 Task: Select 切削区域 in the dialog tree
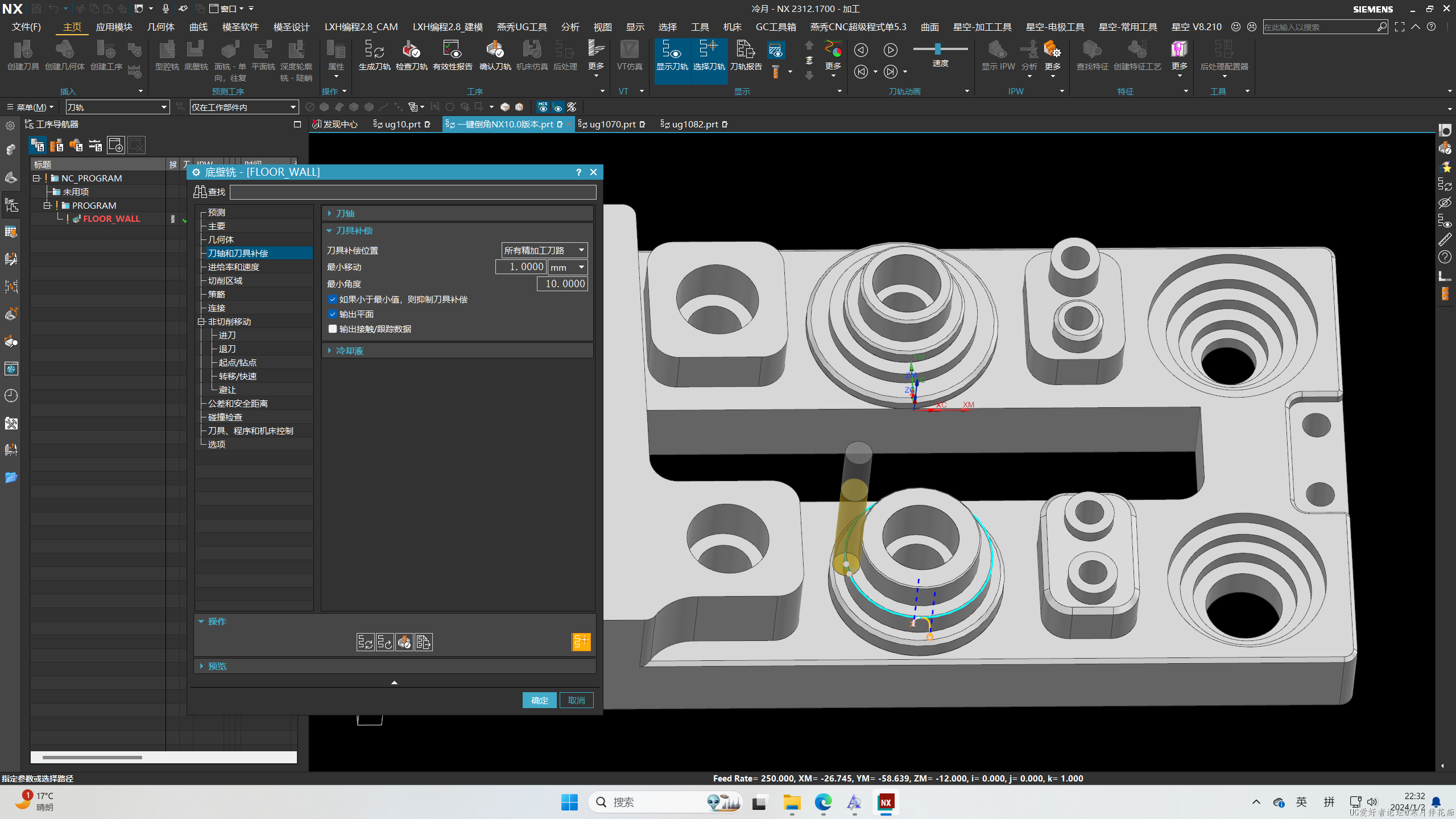[x=225, y=281]
